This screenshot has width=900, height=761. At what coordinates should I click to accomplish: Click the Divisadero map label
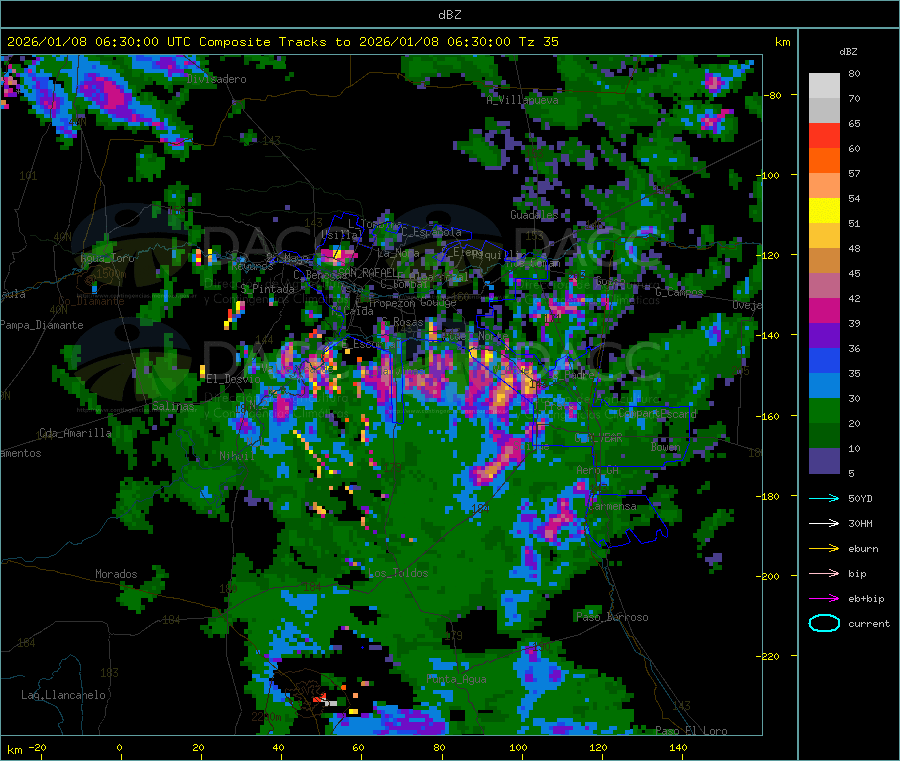pyautogui.click(x=216, y=79)
